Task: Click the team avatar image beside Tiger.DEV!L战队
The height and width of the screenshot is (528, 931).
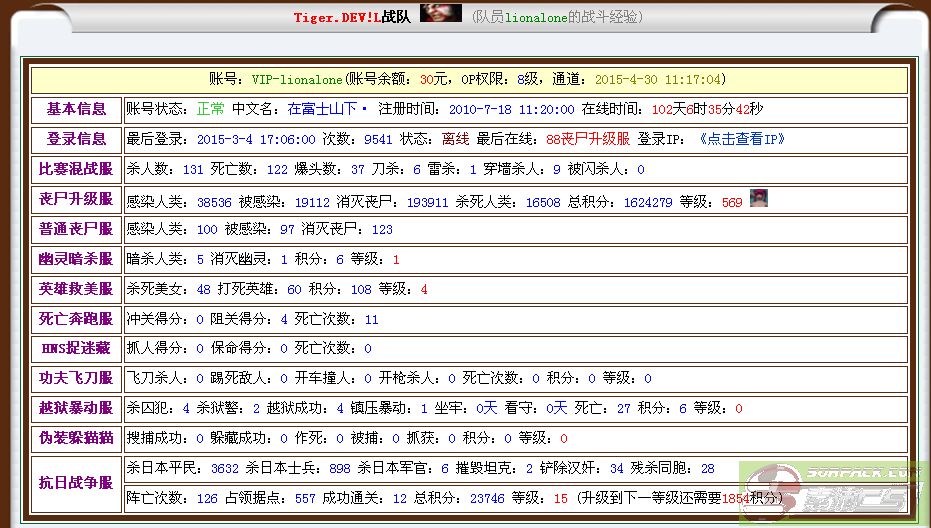Action: click(440, 13)
